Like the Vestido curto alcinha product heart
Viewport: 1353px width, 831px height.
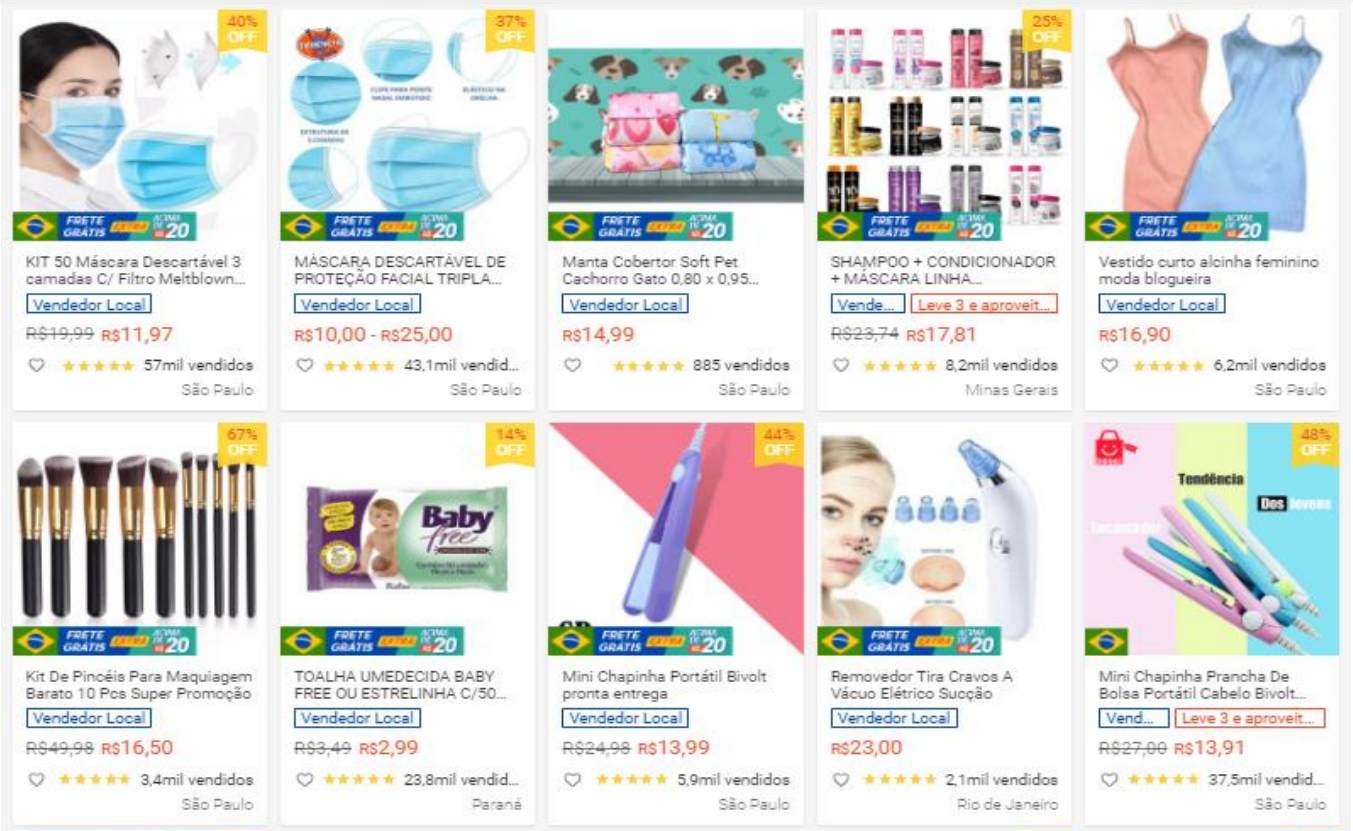click(x=1109, y=365)
